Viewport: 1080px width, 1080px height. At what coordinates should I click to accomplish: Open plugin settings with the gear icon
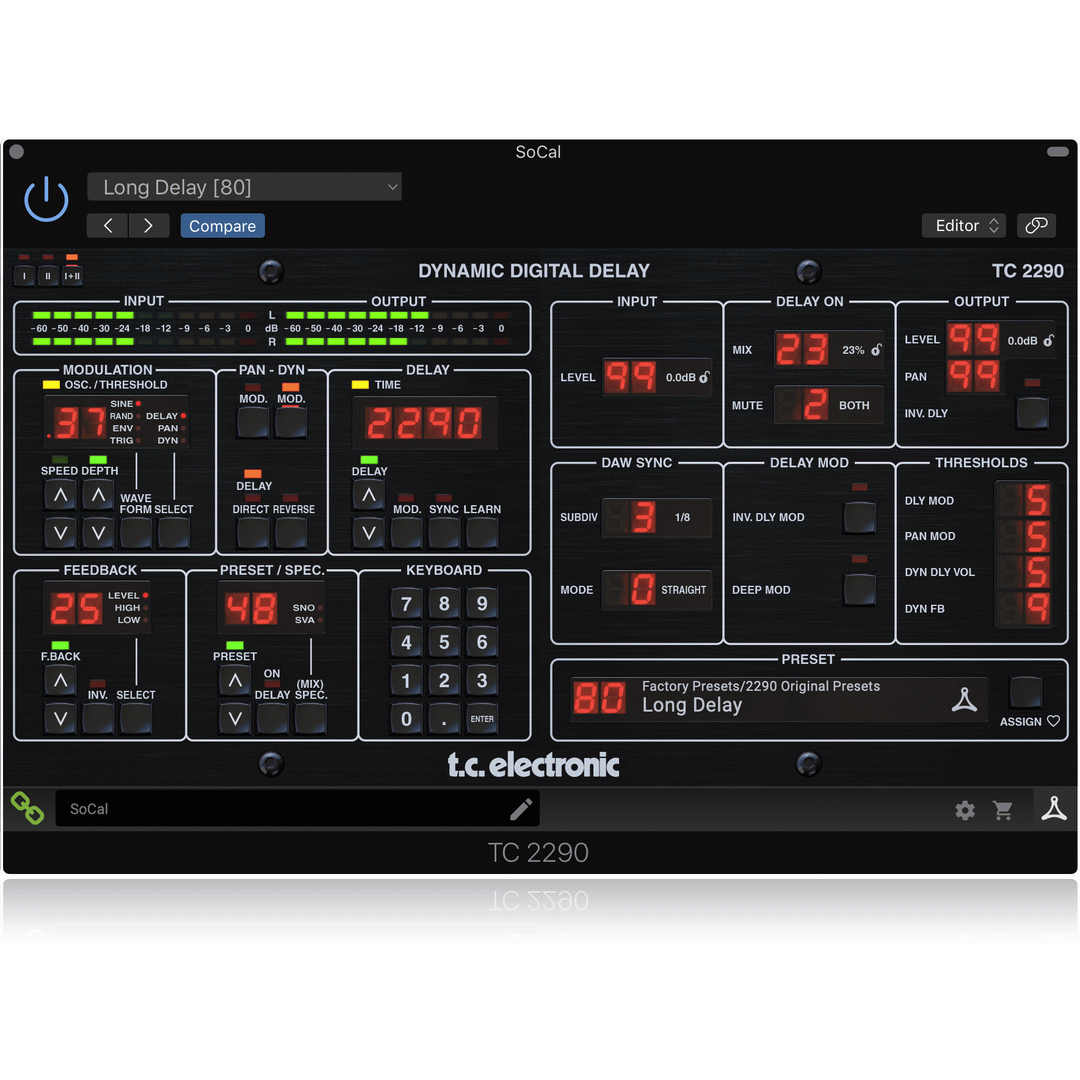point(964,810)
